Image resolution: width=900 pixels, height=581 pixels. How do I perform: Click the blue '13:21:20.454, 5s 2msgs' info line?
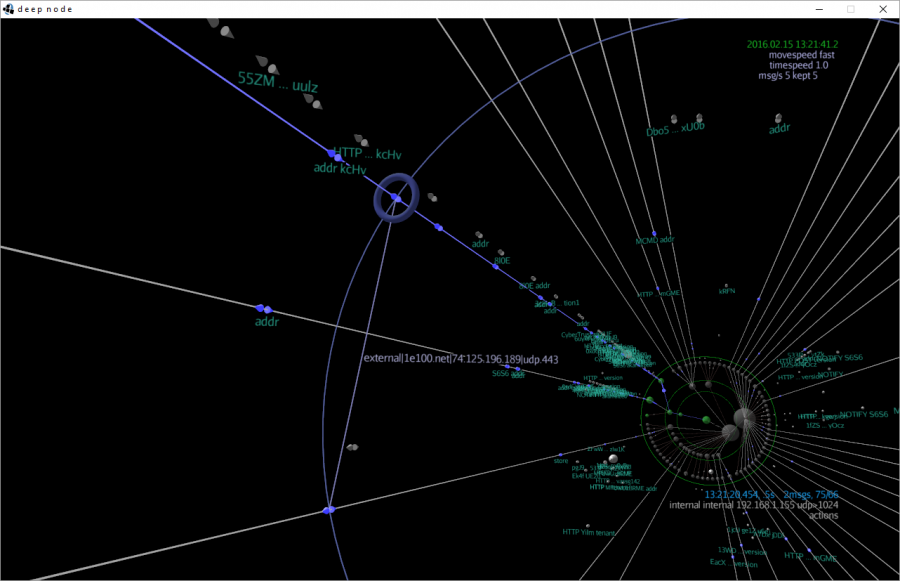(x=771, y=494)
